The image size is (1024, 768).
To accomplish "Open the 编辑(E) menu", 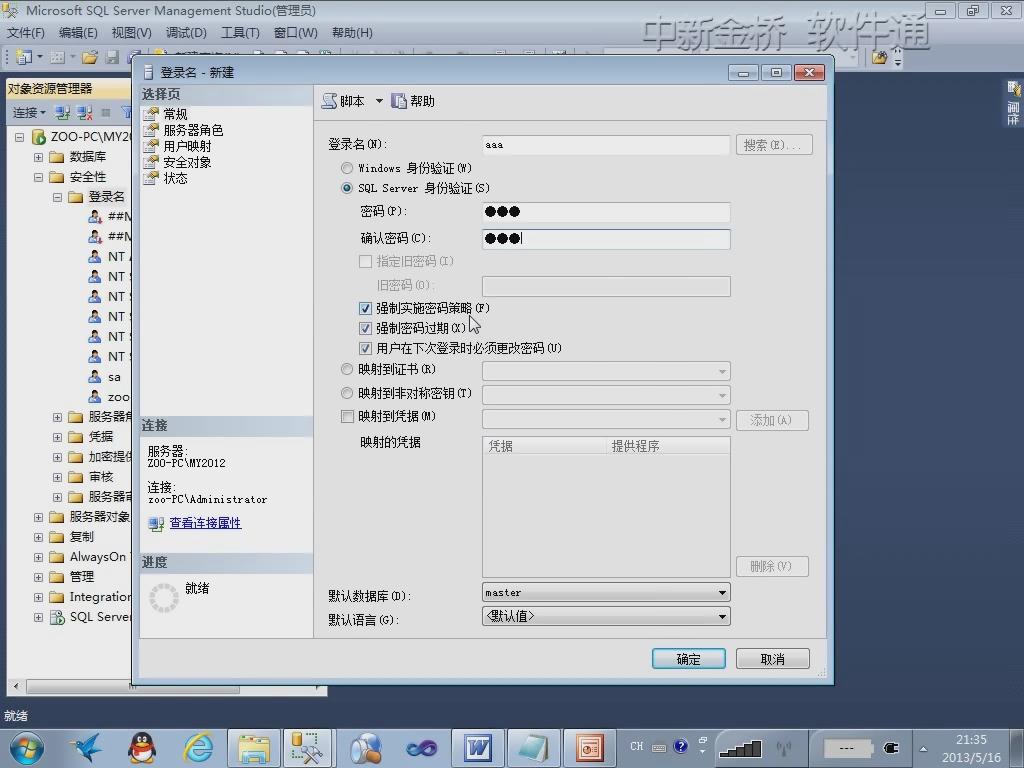I will [78, 33].
